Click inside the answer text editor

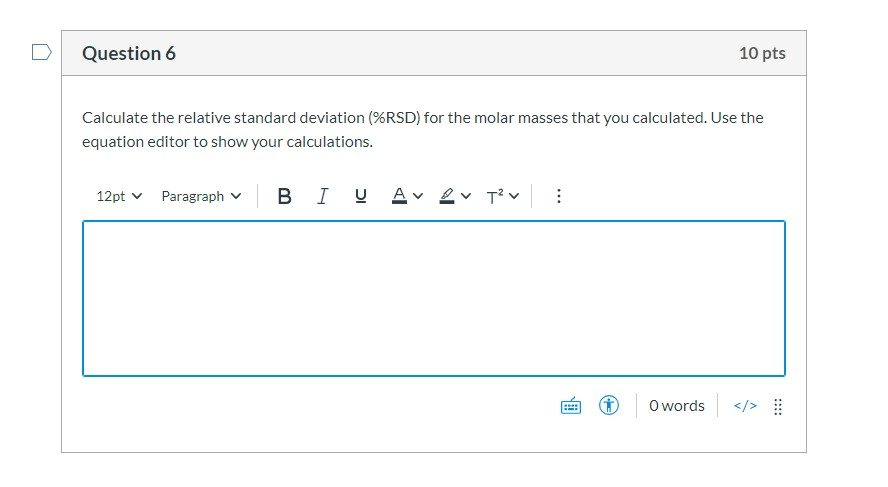(x=434, y=298)
